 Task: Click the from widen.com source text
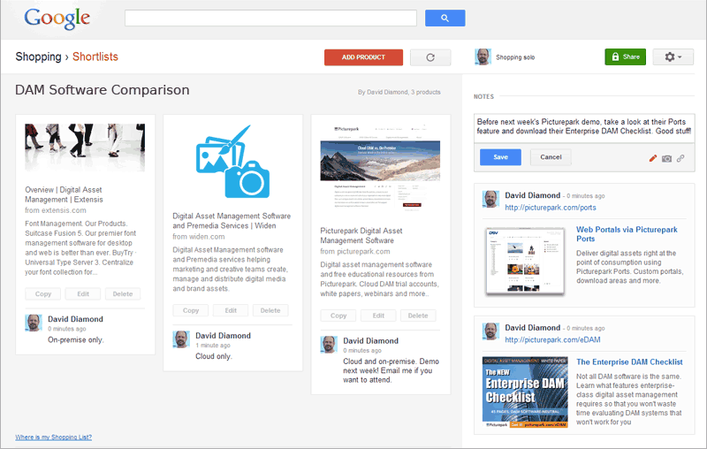point(198,237)
